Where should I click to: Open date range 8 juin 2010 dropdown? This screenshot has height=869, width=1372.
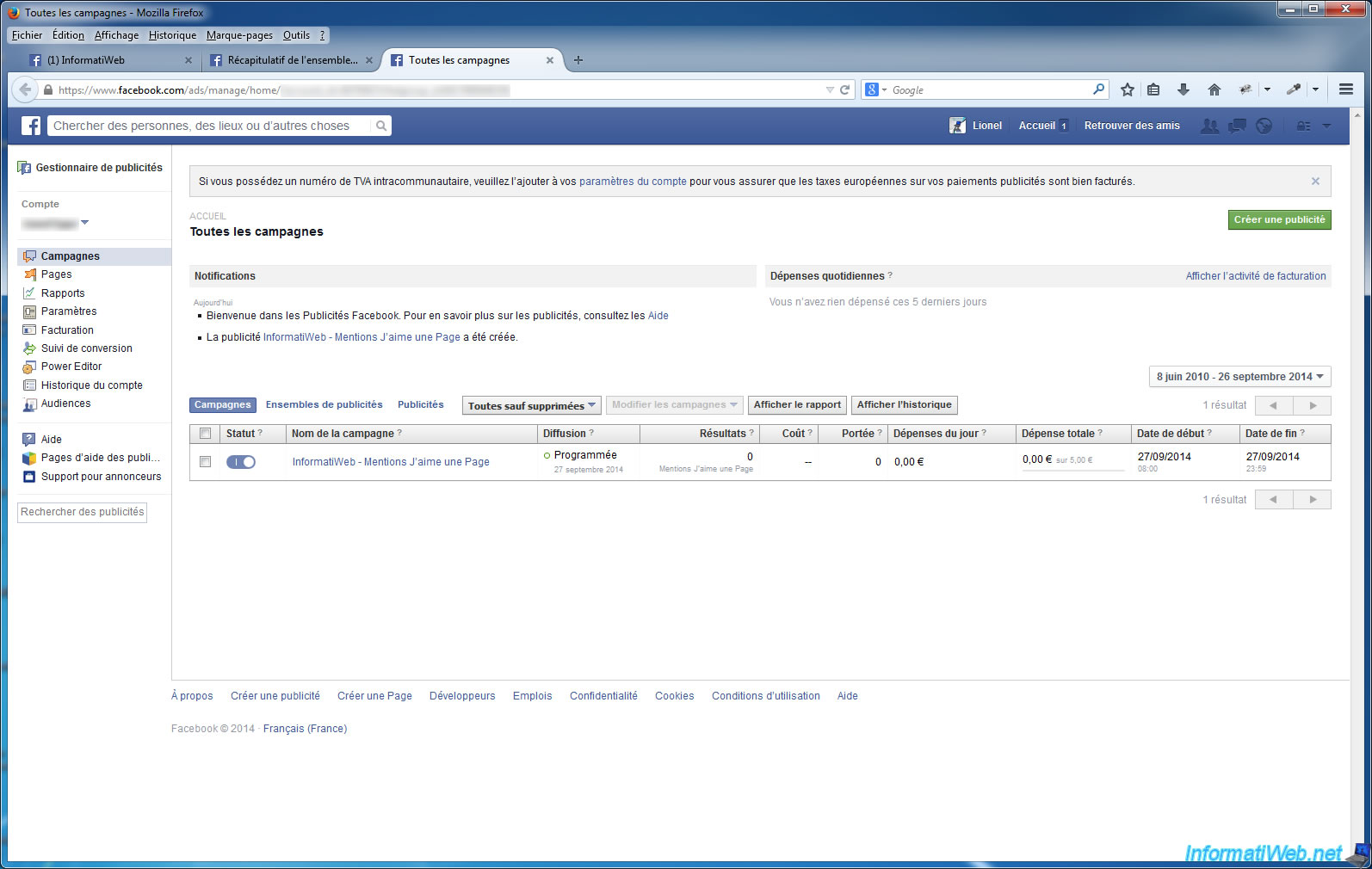click(x=1239, y=377)
